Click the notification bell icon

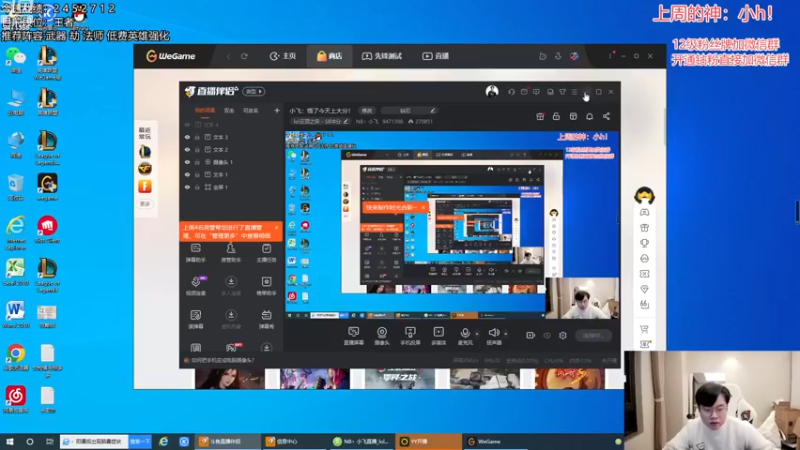pyautogui.click(x=590, y=117)
